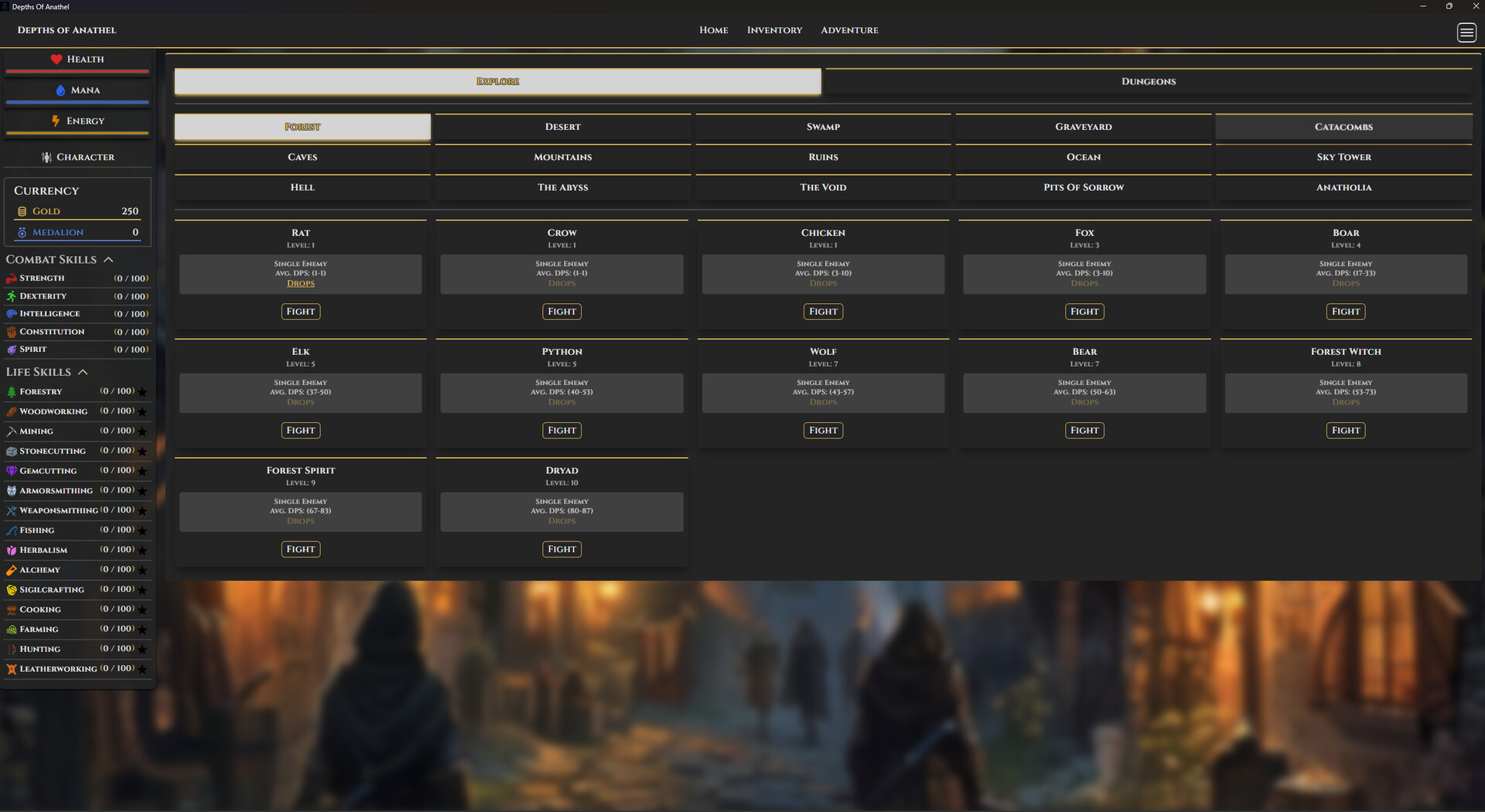Image resolution: width=1485 pixels, height=812 pixels.
Task: Click the Herbalism flower icon
Action: point(12,550)
